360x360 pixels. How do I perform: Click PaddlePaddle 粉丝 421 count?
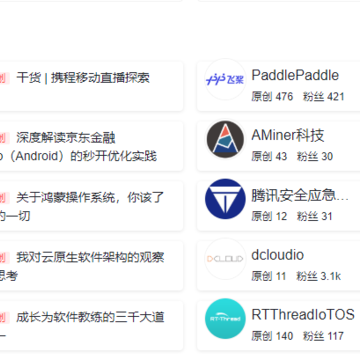coord(323,97)
